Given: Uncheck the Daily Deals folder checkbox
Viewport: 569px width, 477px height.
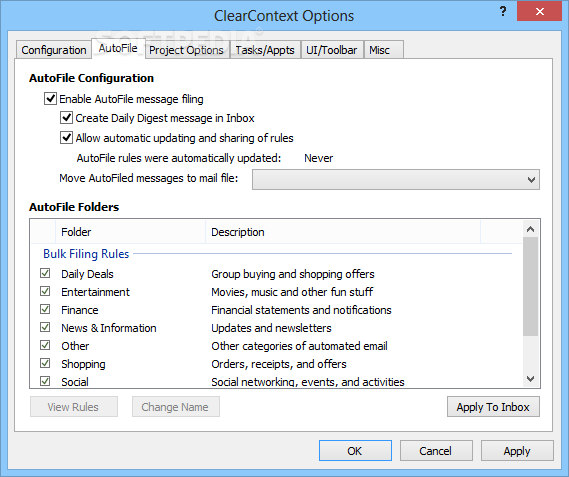Looking at the screenshot, I should pos(45,273).
